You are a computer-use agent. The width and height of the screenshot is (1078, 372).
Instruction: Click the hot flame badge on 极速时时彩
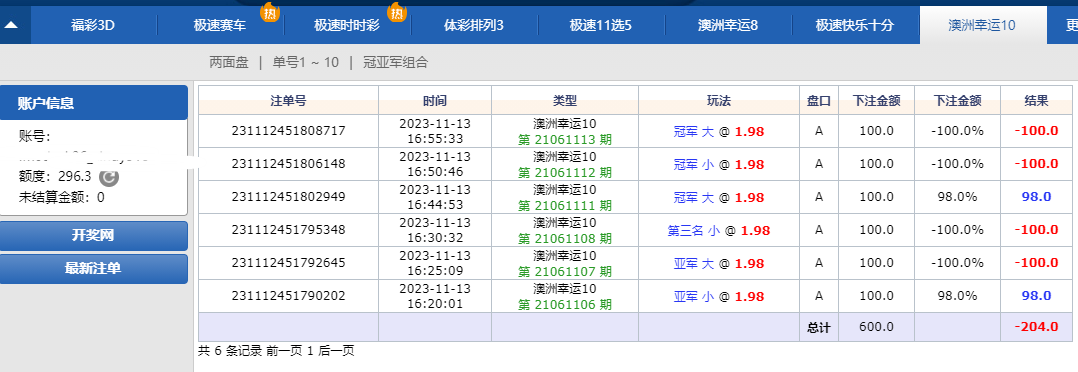tap(397, 12)
